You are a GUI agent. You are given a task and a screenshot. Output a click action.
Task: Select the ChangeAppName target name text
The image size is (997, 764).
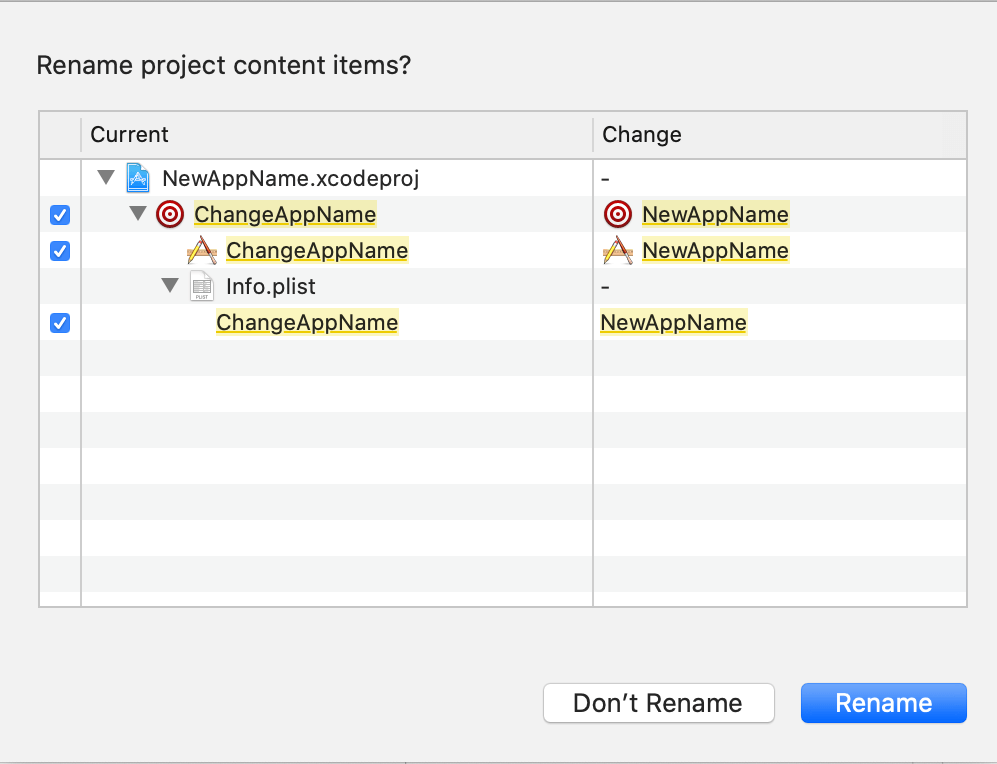(x=285, y=214)
